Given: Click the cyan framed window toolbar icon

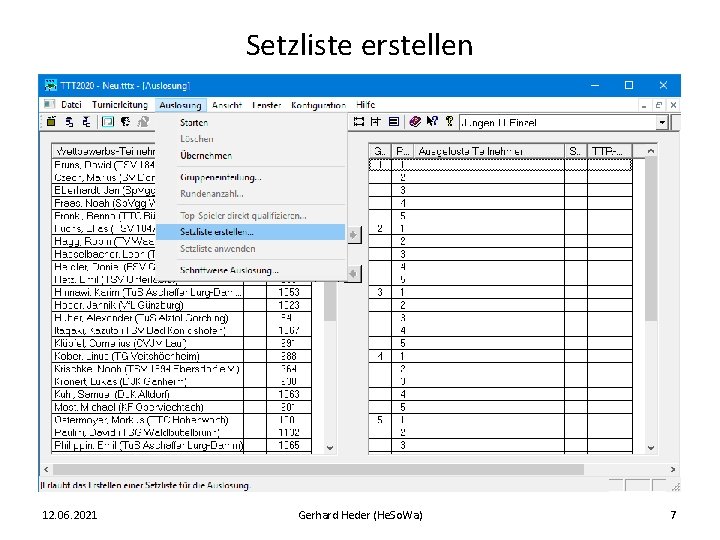Looking at the screenshot, I should coord(107,122).
